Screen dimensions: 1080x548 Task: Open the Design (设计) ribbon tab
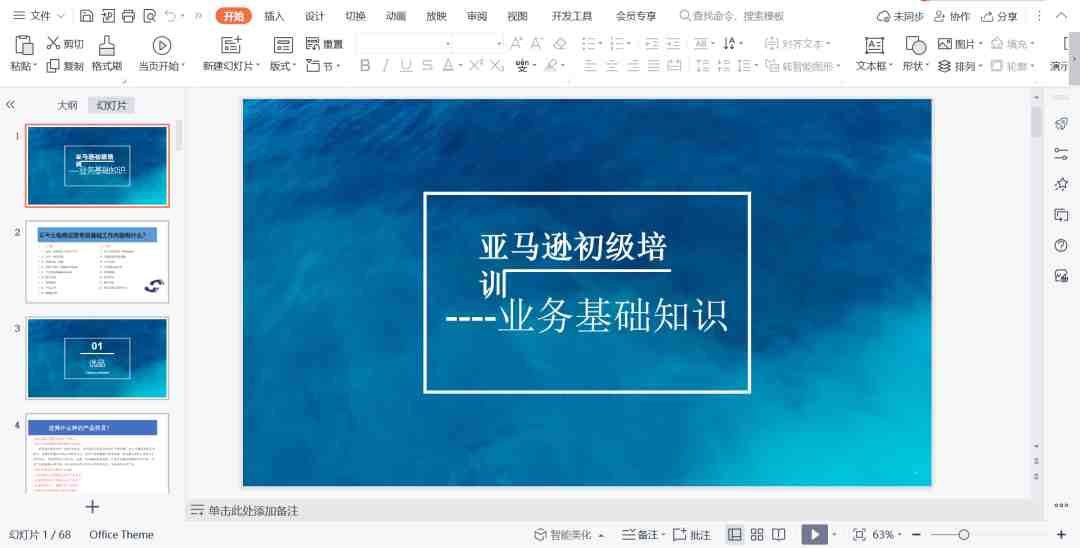click(315, 16)
